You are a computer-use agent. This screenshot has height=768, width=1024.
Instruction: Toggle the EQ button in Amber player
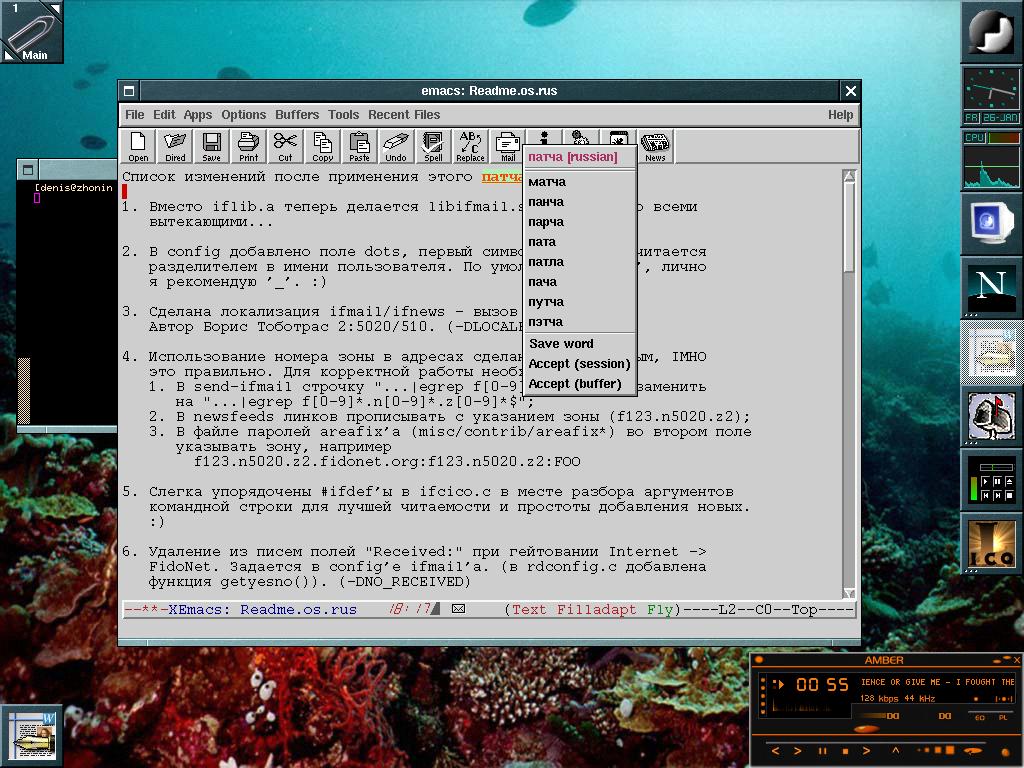point(980,717)
